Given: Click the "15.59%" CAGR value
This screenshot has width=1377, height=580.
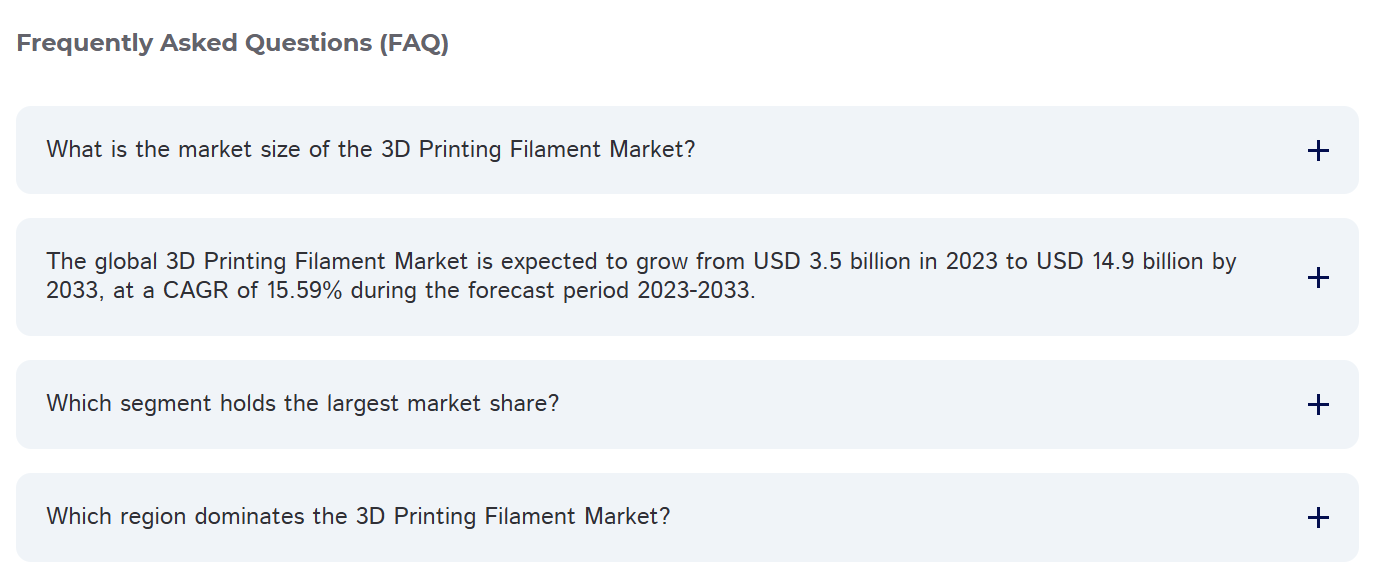Looking at the screenshot, I should (305, 293).
